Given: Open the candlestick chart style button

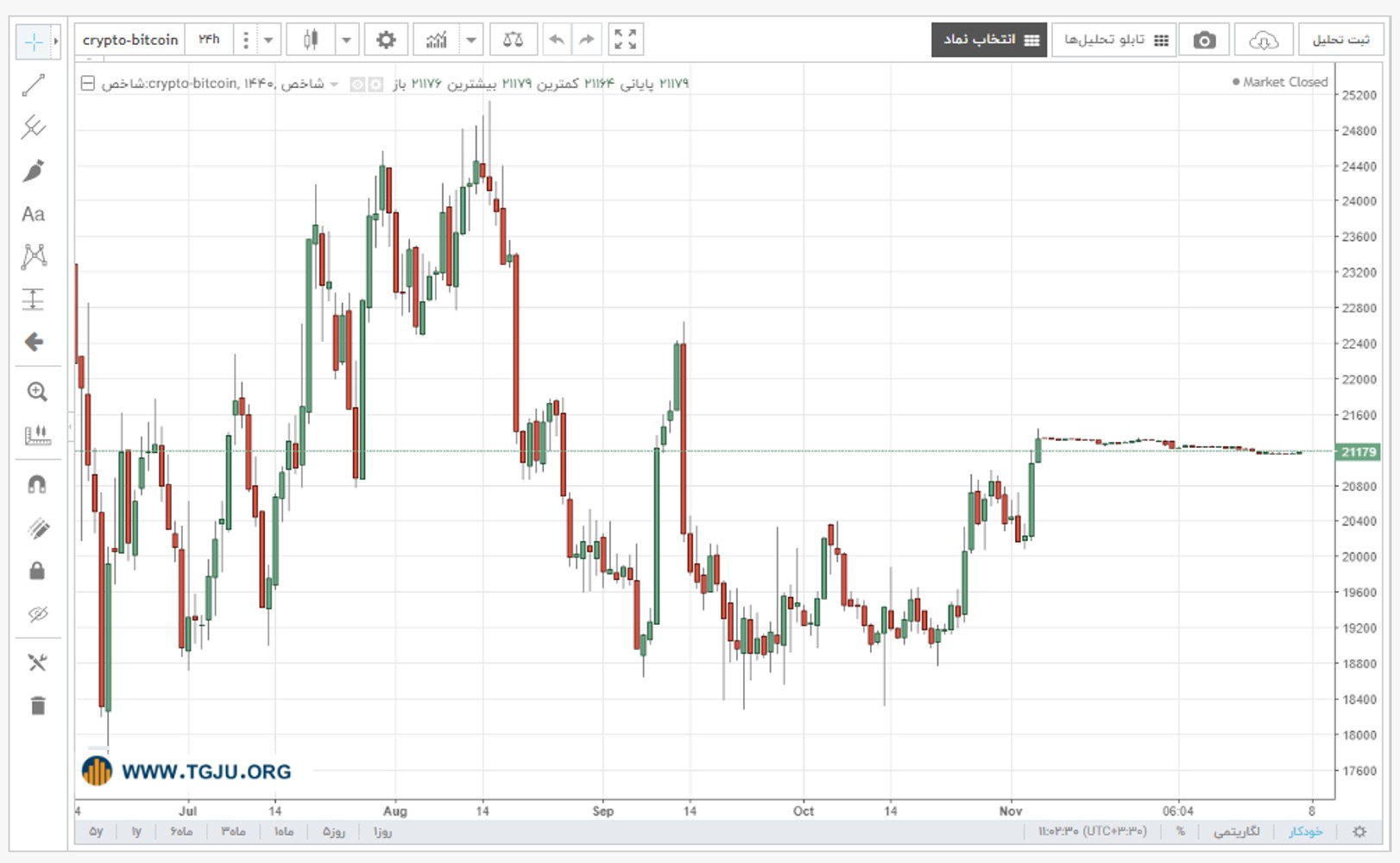Looking at the screenshot, I should (311, 40).
